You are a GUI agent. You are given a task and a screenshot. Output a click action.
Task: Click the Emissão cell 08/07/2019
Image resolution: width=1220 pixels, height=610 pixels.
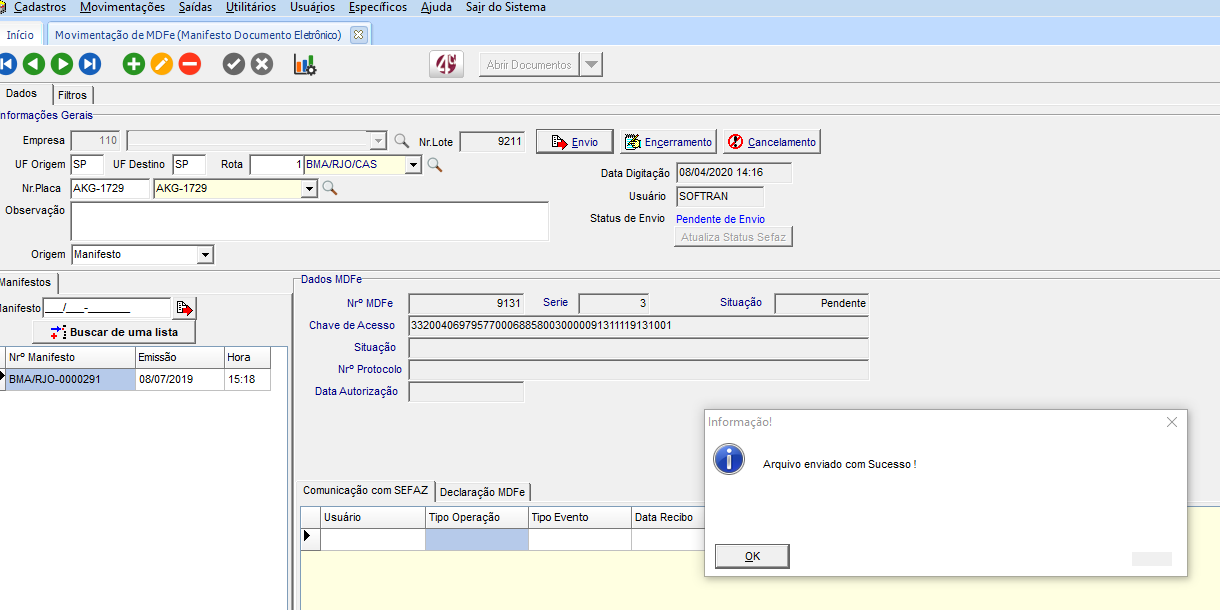click(x=179, y=379)
